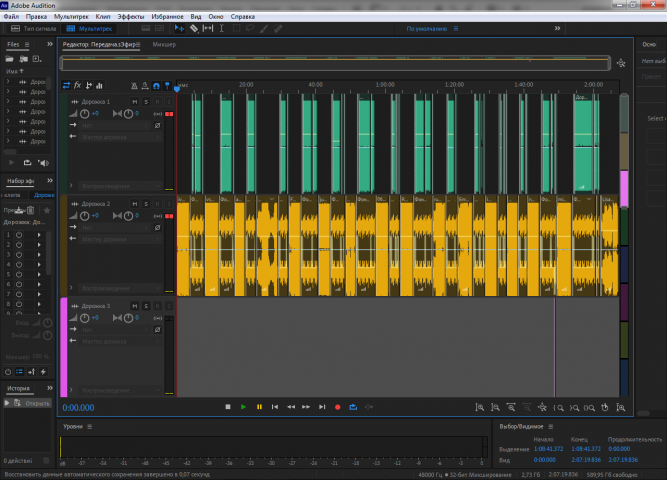Click the red Record button
Screen dimensions: 667x480
(x=337, y=407)
